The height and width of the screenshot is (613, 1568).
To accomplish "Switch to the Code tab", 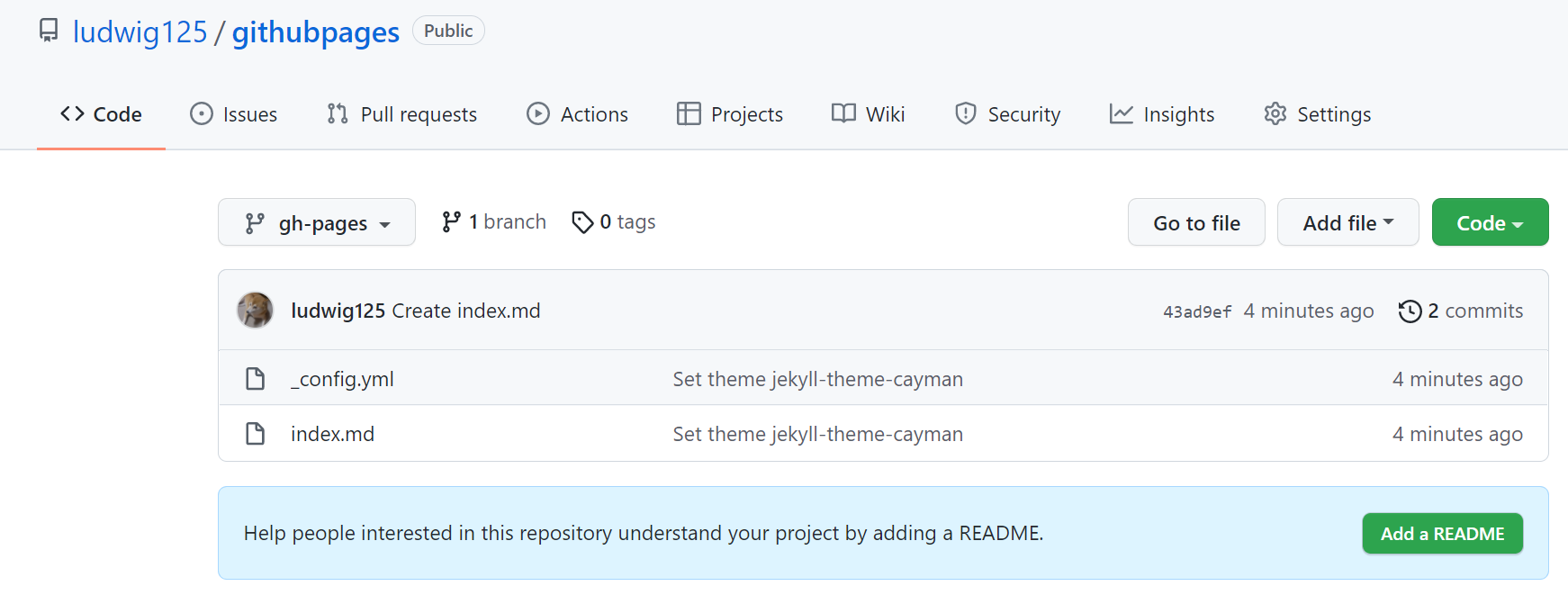I will pyautogui.click(x=101, y=114).
